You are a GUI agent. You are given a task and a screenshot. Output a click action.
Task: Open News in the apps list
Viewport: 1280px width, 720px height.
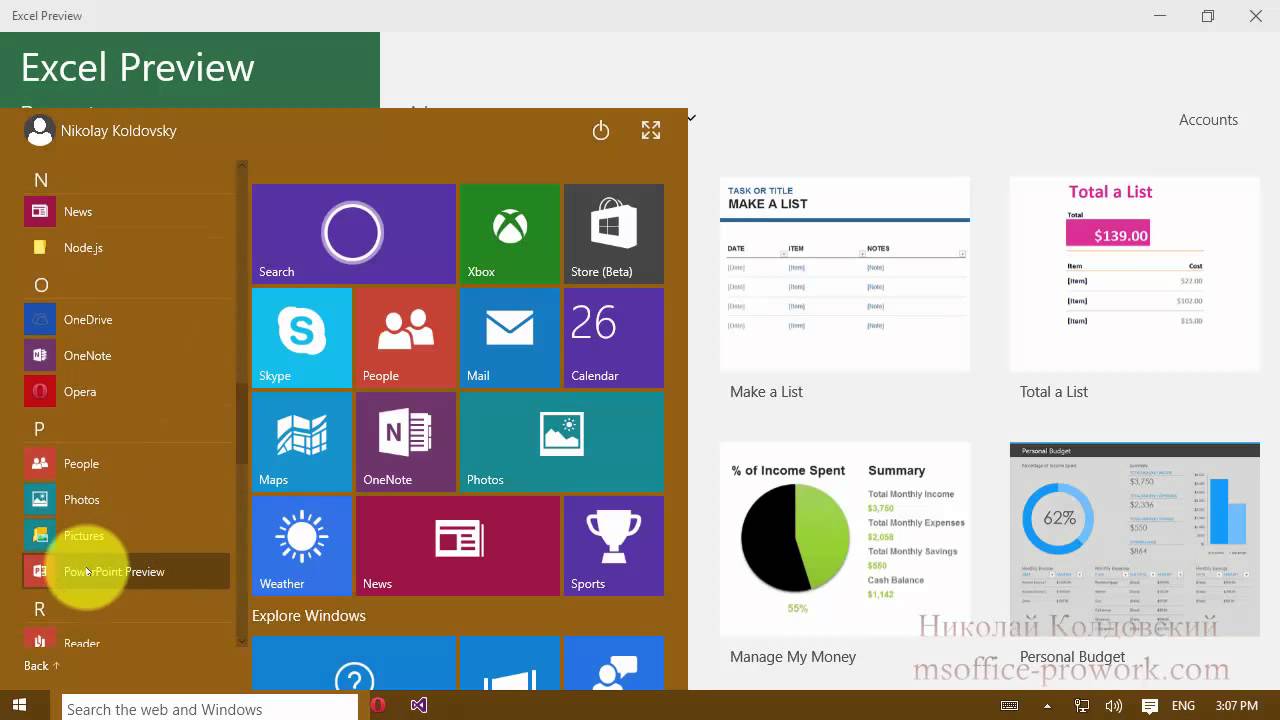click(127, 212)
